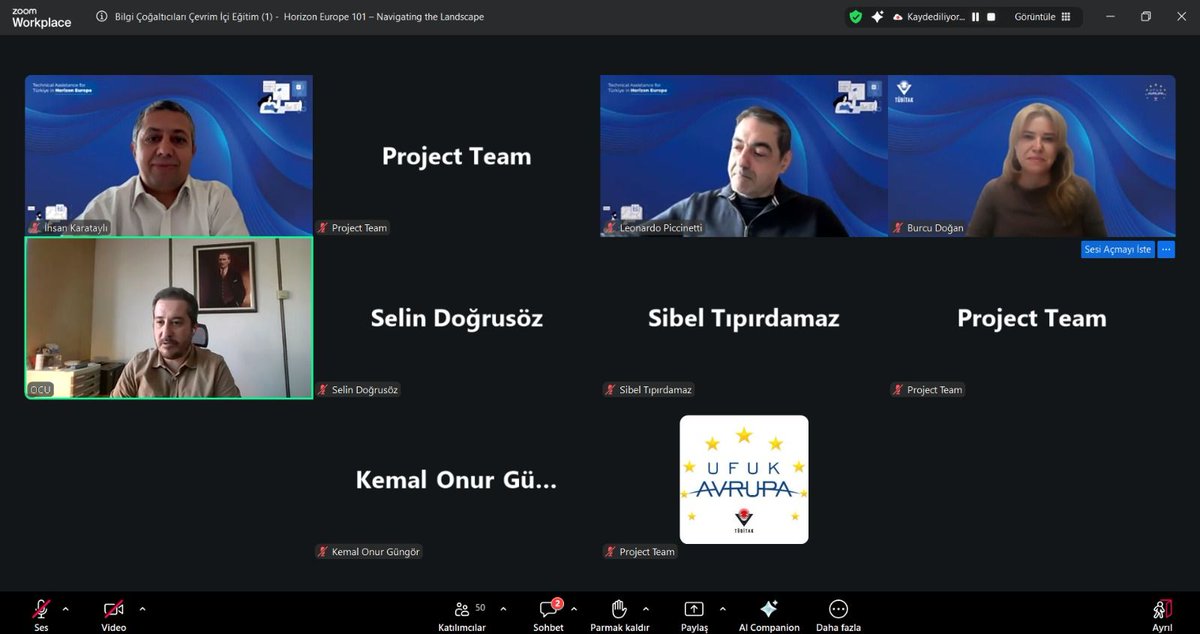This screenshot has width=1200, height=634.
Task: Click the green encryption shield icon
Action: click(855, 17)
